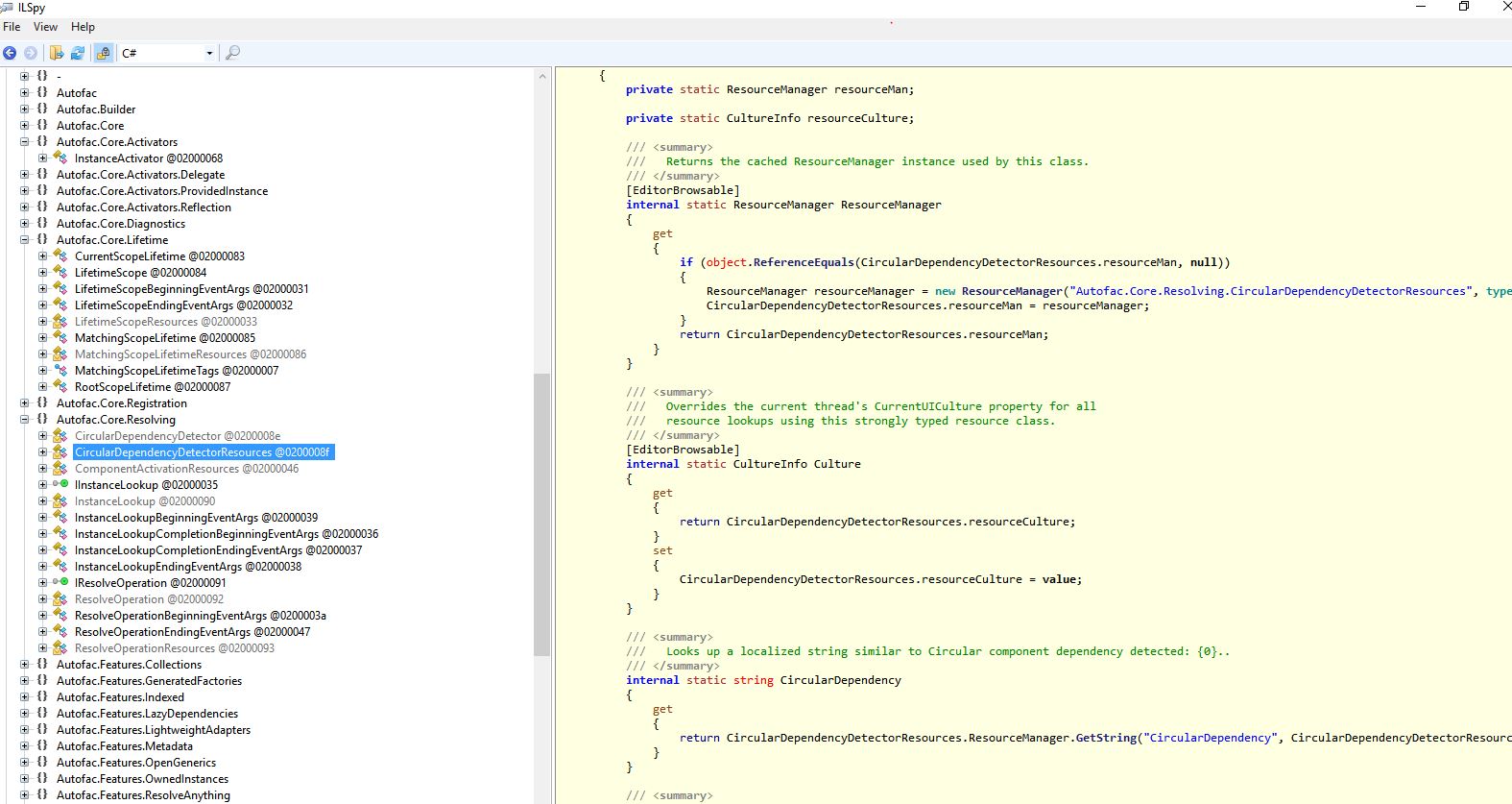Select ResolveOperationBeginningEventArgs tree item

pyautogui.click(x=201, y=616)
